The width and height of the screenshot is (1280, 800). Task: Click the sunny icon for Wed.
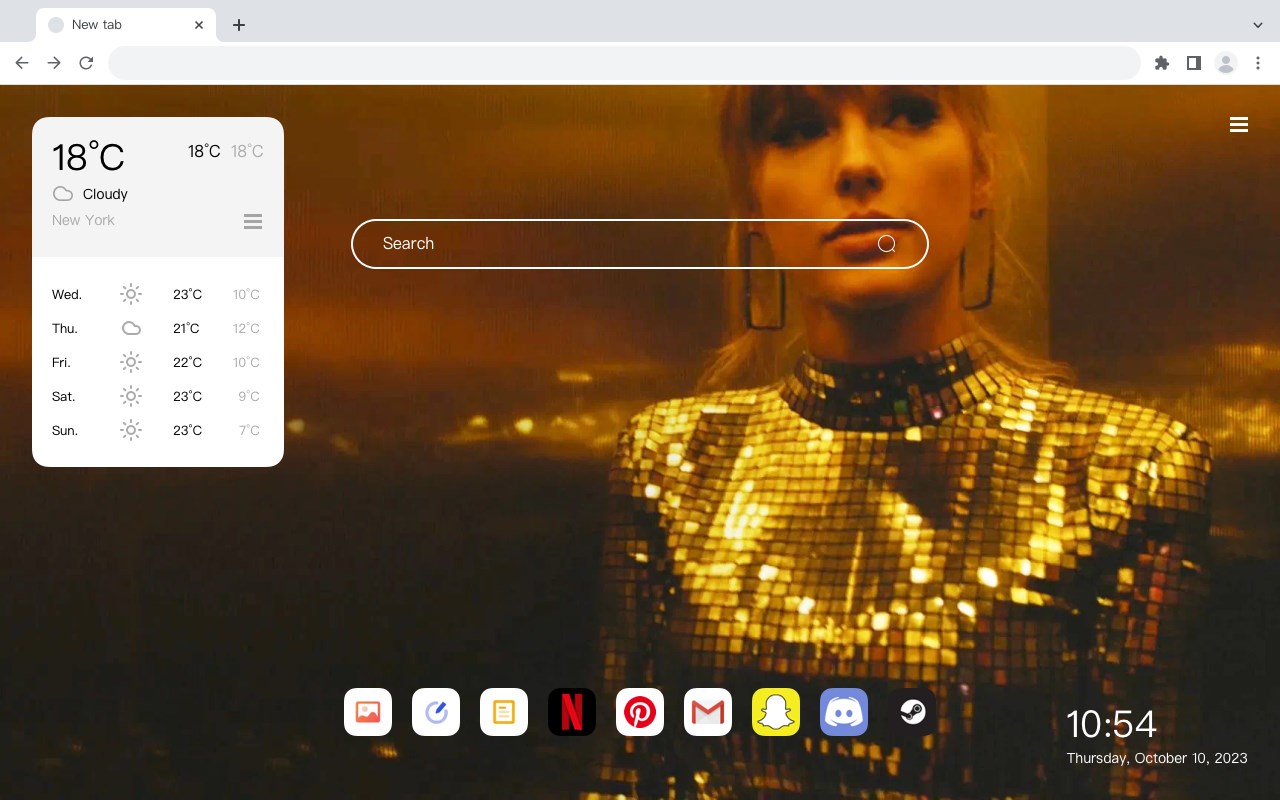click(x=131, y=294)
